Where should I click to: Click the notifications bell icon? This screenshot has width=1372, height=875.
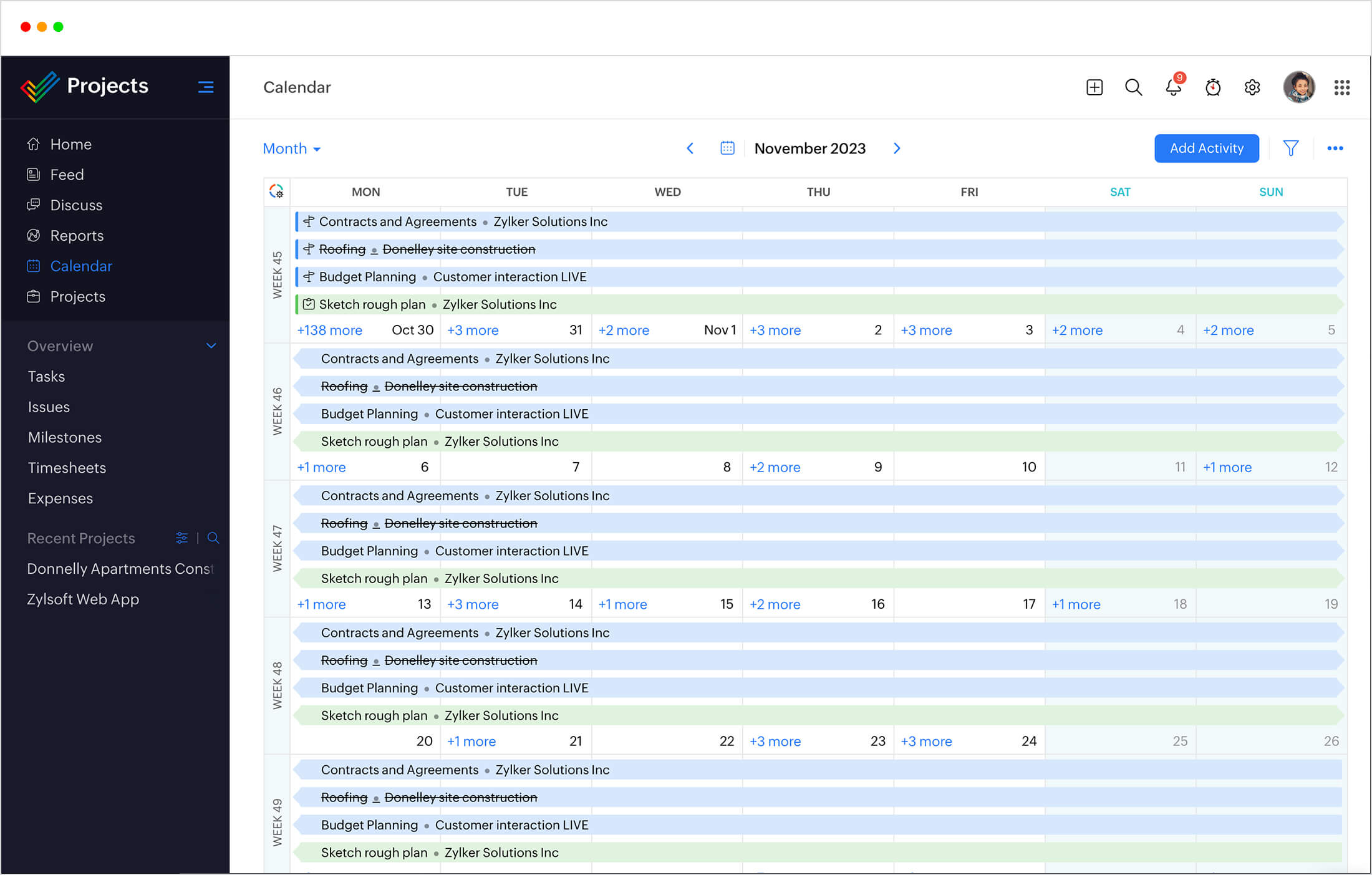[1173, 88]
